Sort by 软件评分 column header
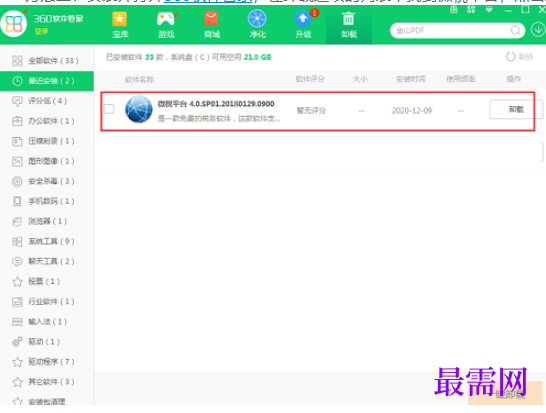The height and width of the screenshot is (413, 546). (x=310, y=79)
